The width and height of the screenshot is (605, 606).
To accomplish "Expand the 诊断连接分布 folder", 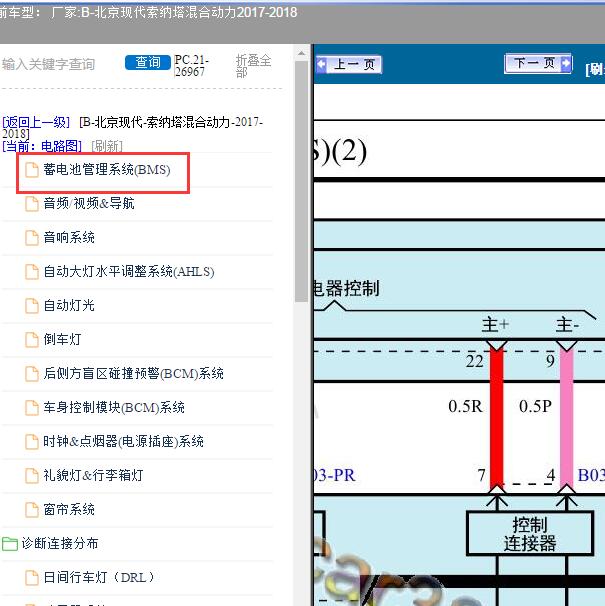I will point(60,543).
